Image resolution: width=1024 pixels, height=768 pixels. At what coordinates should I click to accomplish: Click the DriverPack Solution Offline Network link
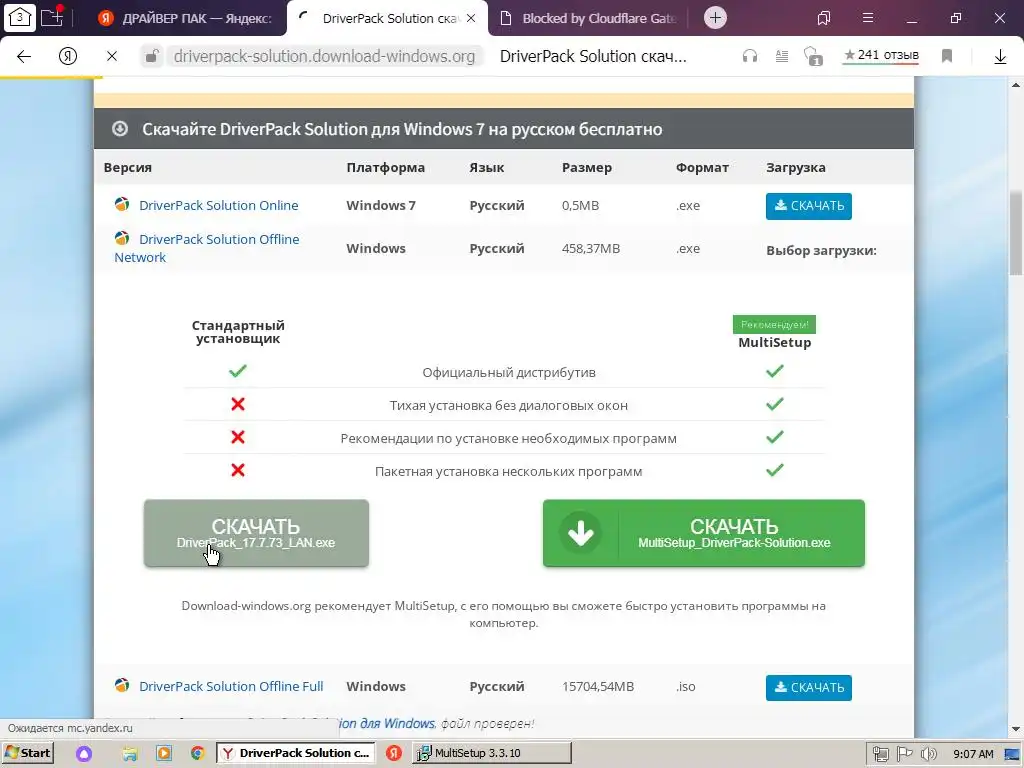206,248
